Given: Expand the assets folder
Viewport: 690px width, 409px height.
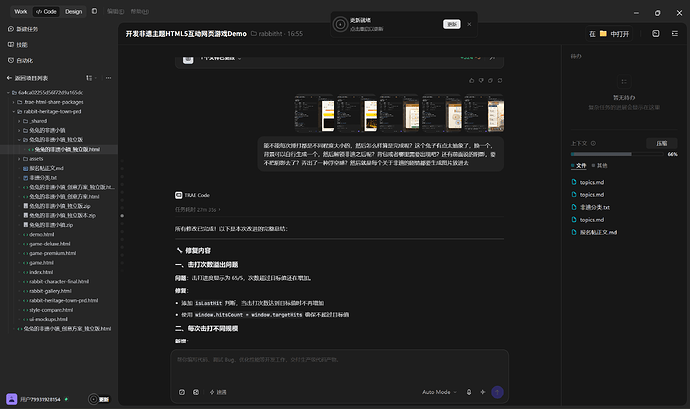Looking at the screenshot, I should tap(19, 159).
